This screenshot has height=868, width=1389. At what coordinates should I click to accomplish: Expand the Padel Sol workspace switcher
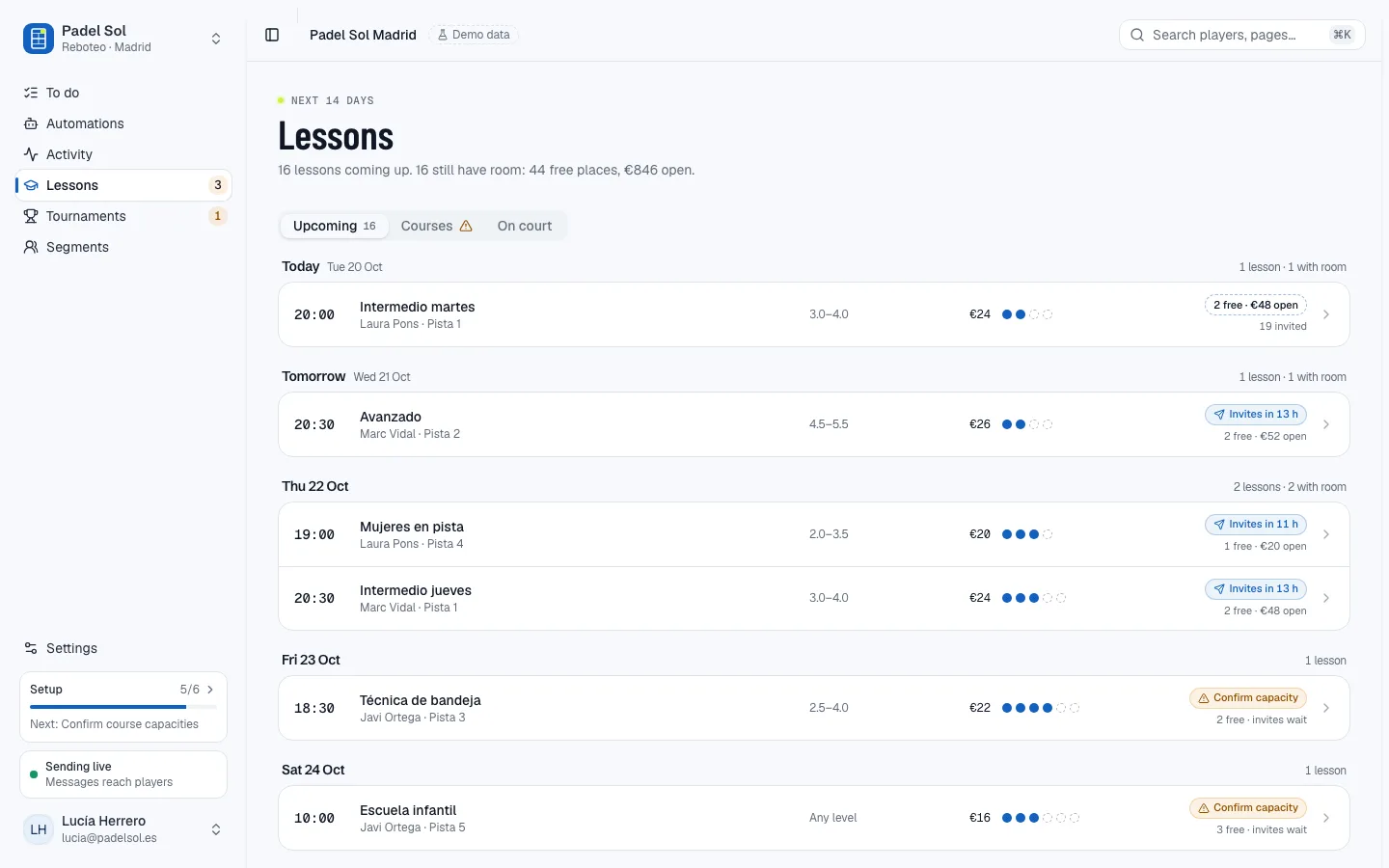pos(216,39)
